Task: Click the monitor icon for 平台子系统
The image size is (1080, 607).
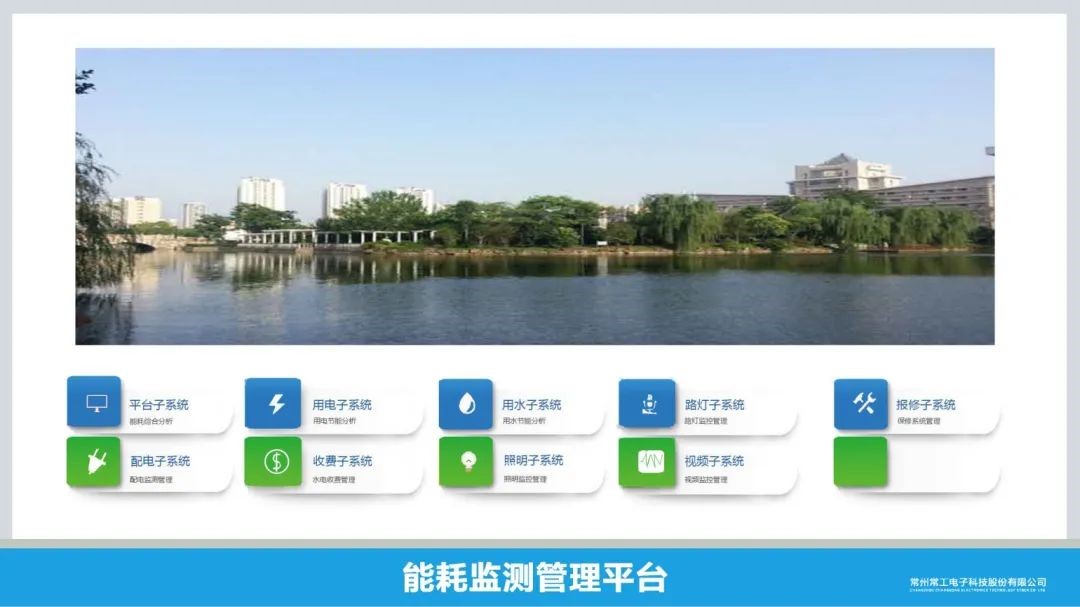Action: point(95,403)
